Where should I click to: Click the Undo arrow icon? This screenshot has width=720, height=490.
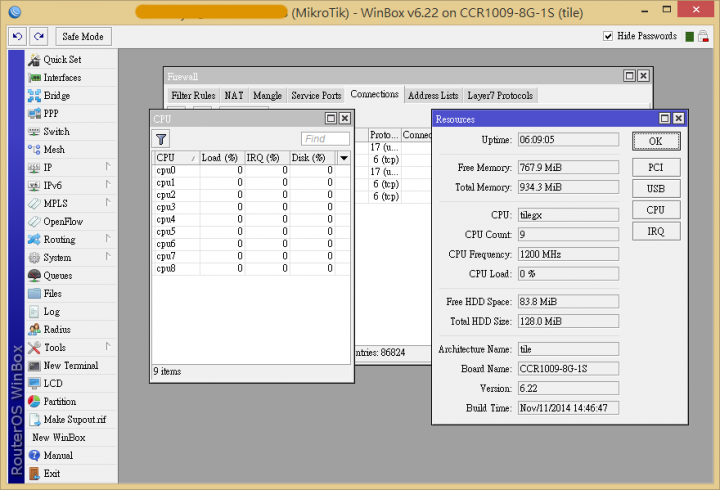point(17,36)
